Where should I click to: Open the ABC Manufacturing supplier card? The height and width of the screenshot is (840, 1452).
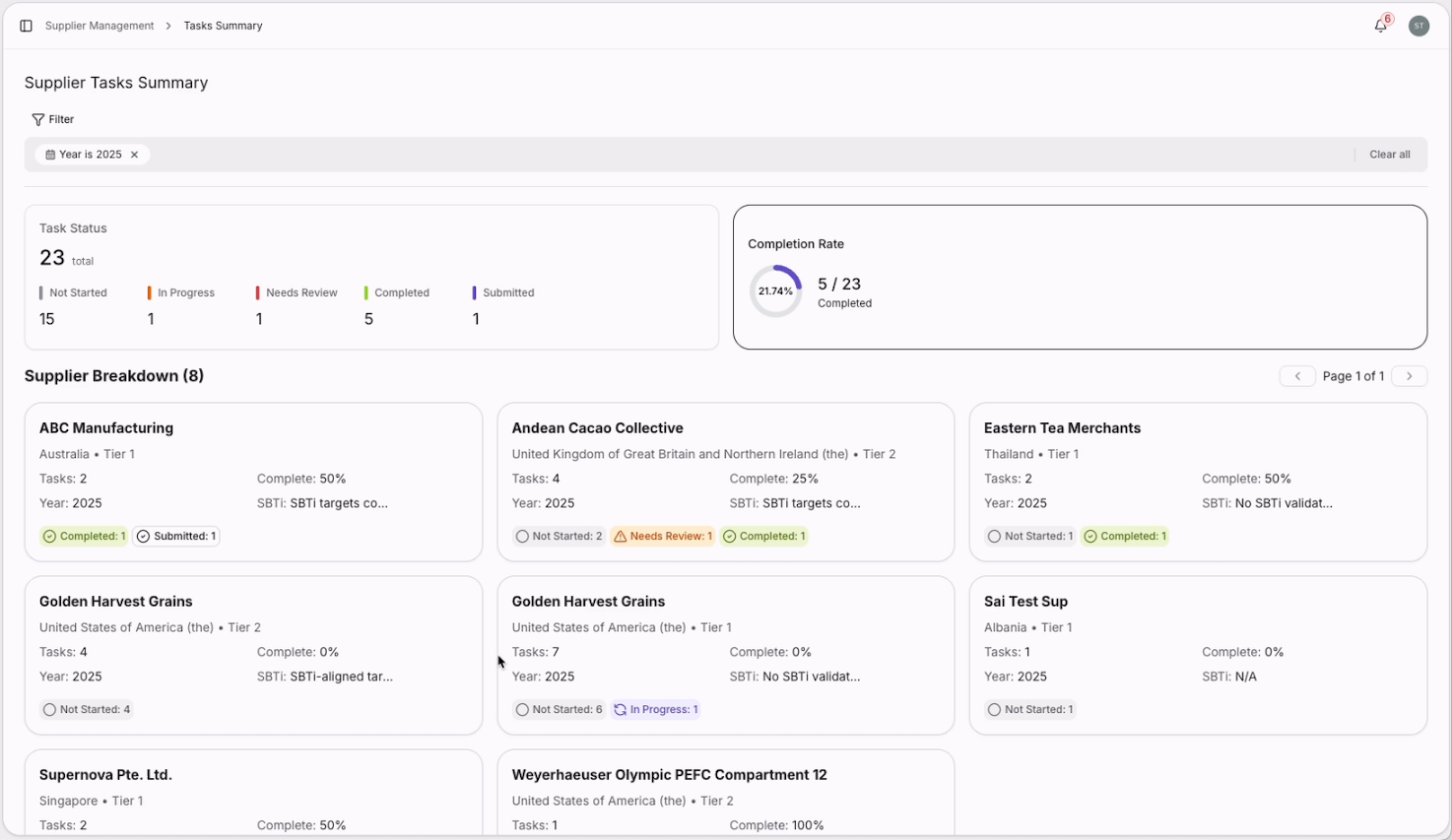(253, 482)
